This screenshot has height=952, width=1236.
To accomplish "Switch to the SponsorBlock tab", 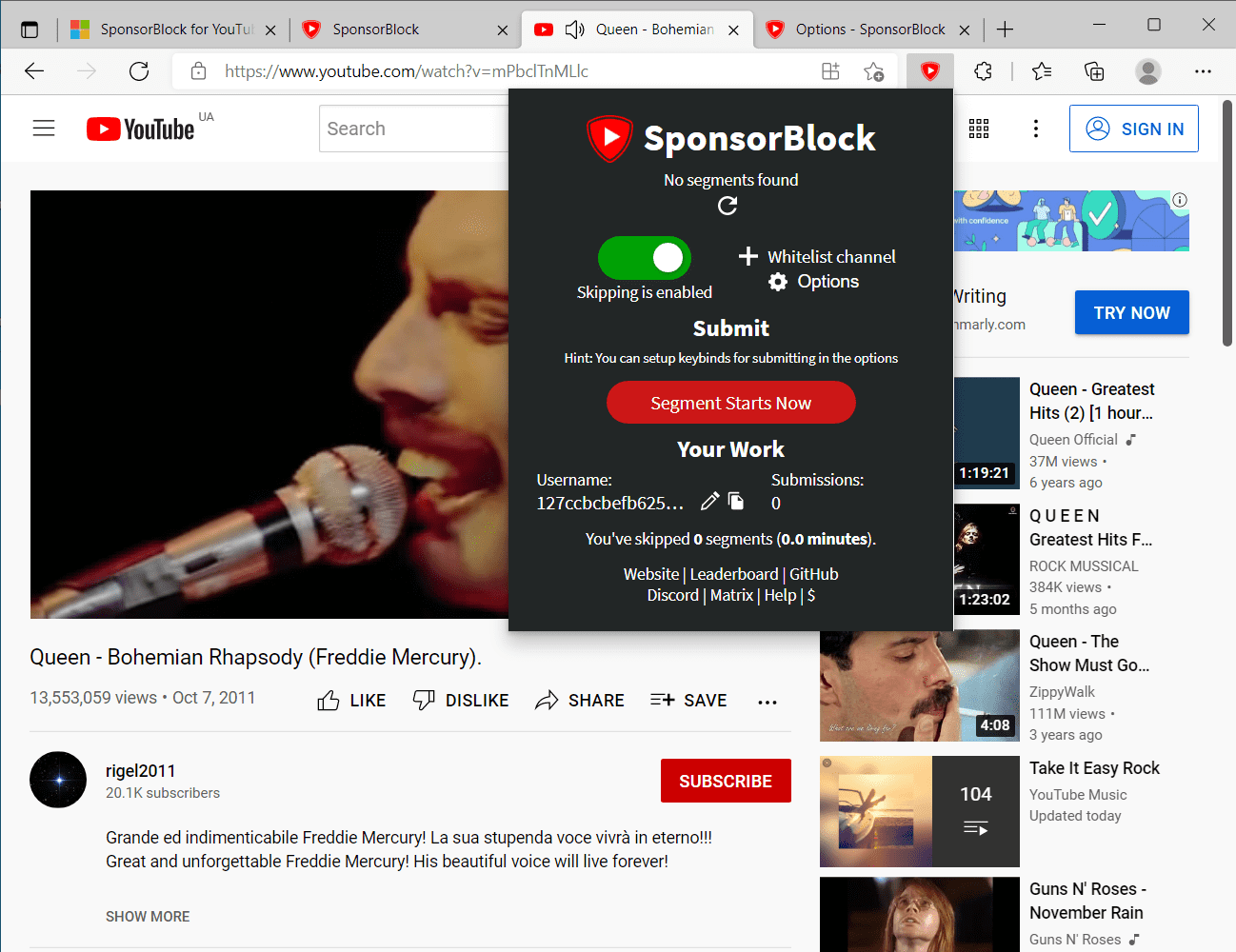I will pos(406,30).
